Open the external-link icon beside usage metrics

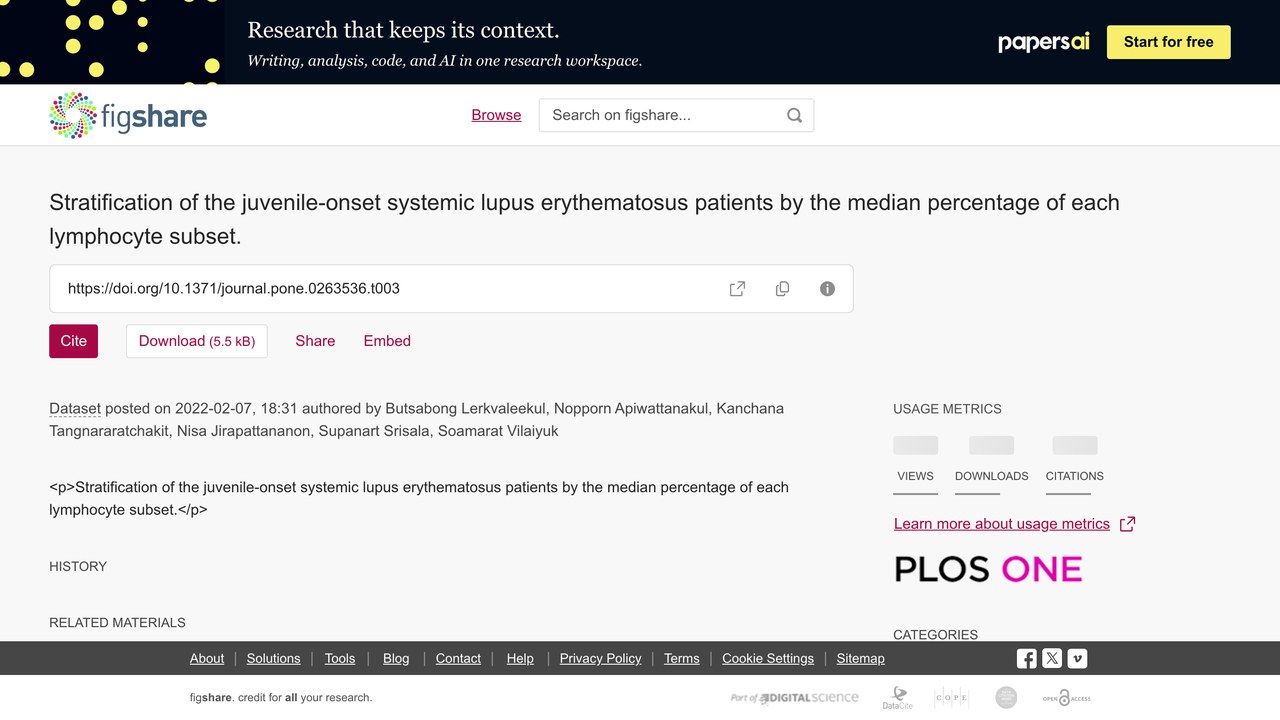1127,524
